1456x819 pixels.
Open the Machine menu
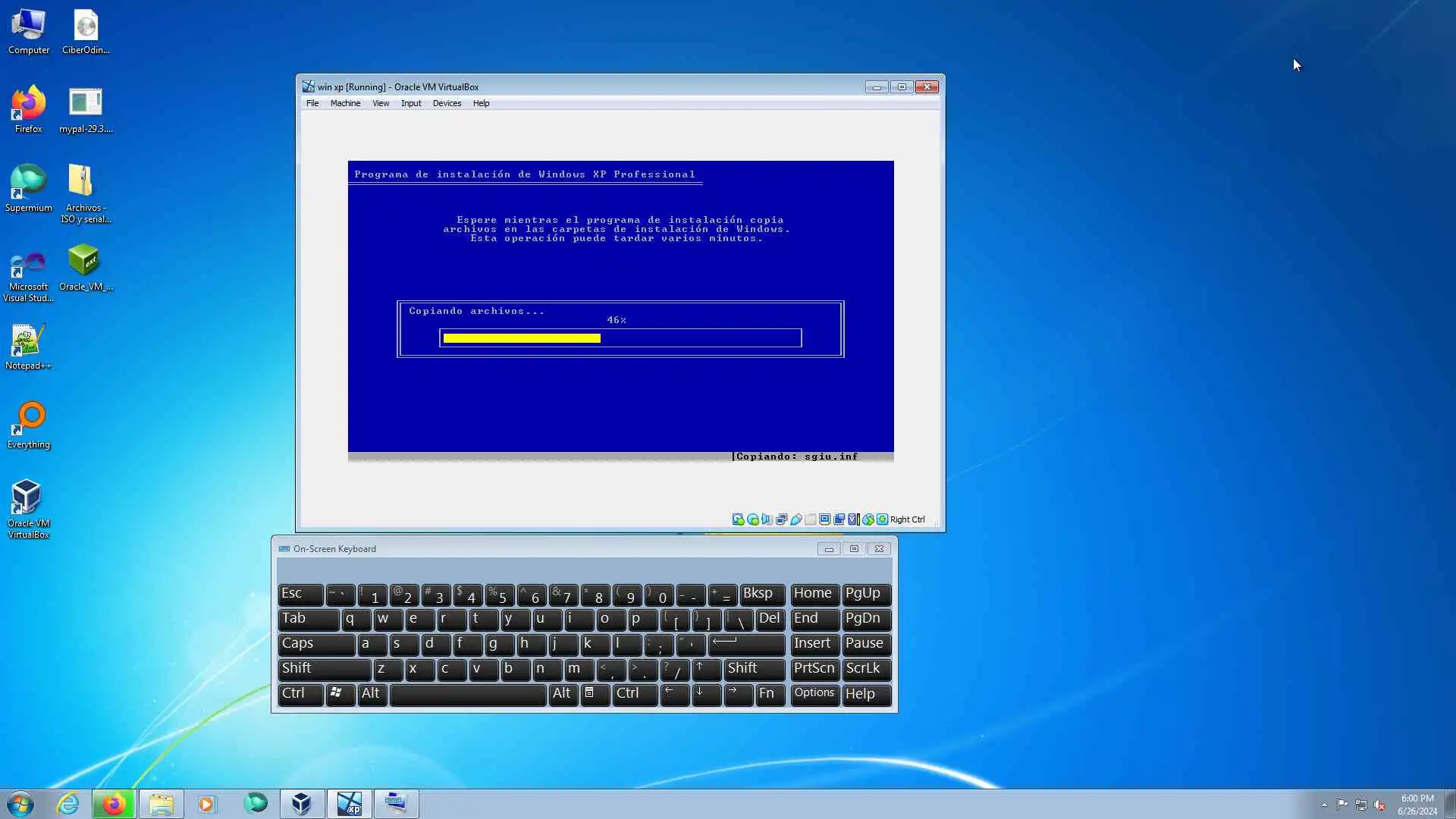[345, 104]
